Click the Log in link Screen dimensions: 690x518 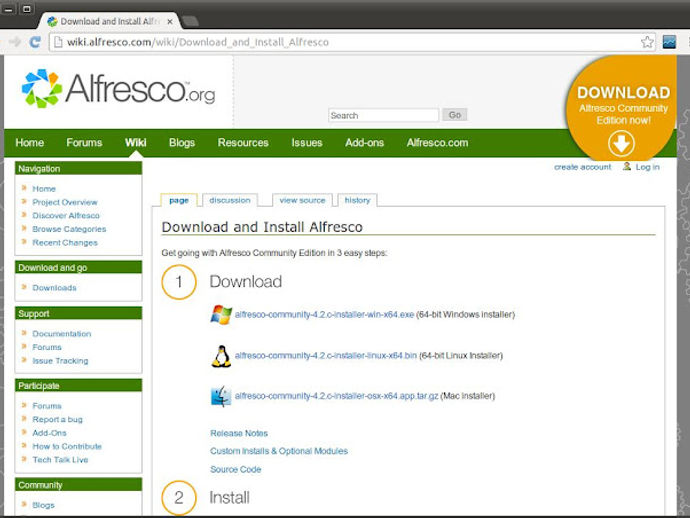point(647,167)
